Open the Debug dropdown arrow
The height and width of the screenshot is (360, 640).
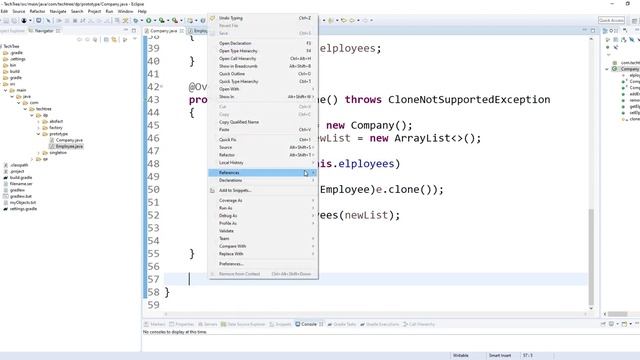(141, 20)
